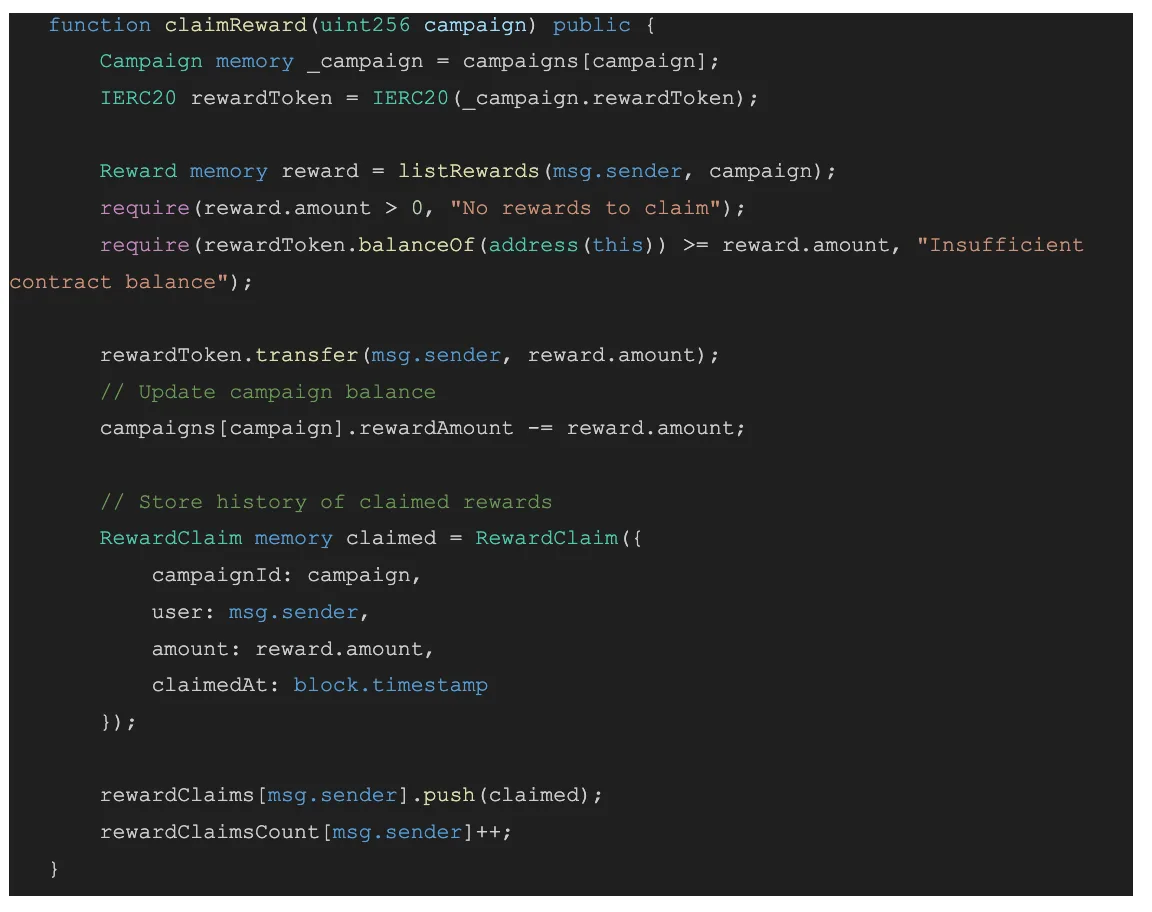Click the // Store history of claimed rewards comment
Viewport: 1152px width, 912px height.
click(x=325, y=502)
